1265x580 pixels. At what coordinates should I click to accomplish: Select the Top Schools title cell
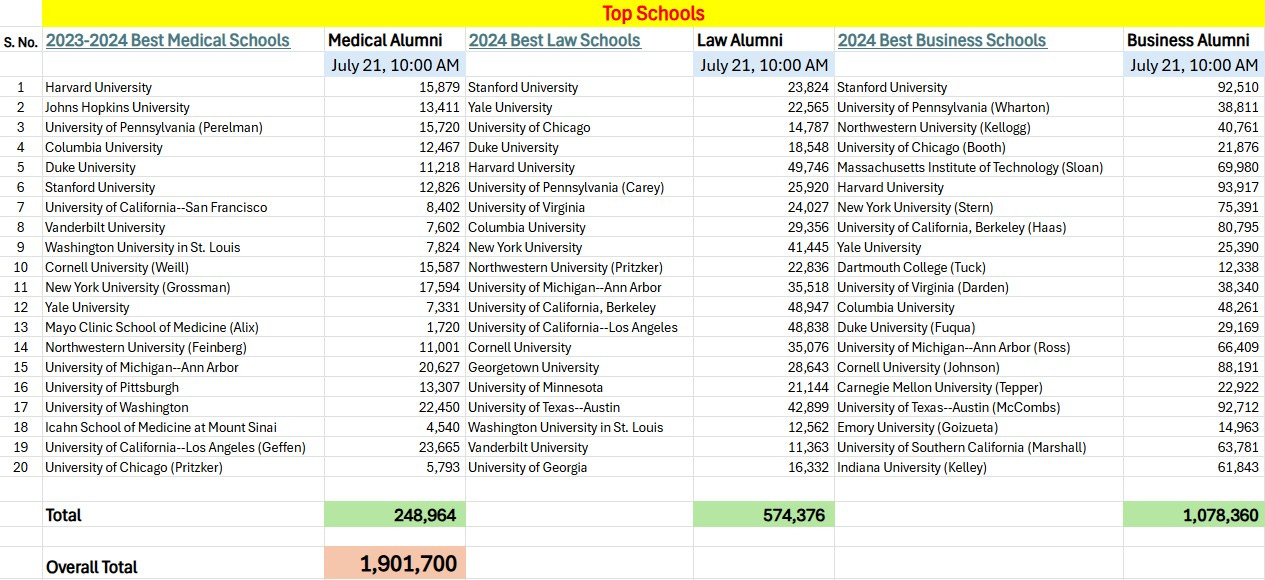click(653, 13)
